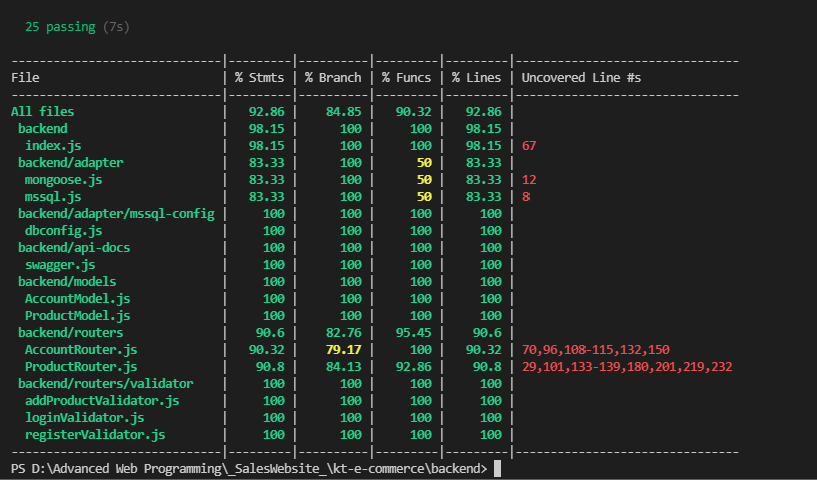Viewport: 817px width, 480px height.
Task: Click mongoose.js in the coverage table
Action: 63,180
